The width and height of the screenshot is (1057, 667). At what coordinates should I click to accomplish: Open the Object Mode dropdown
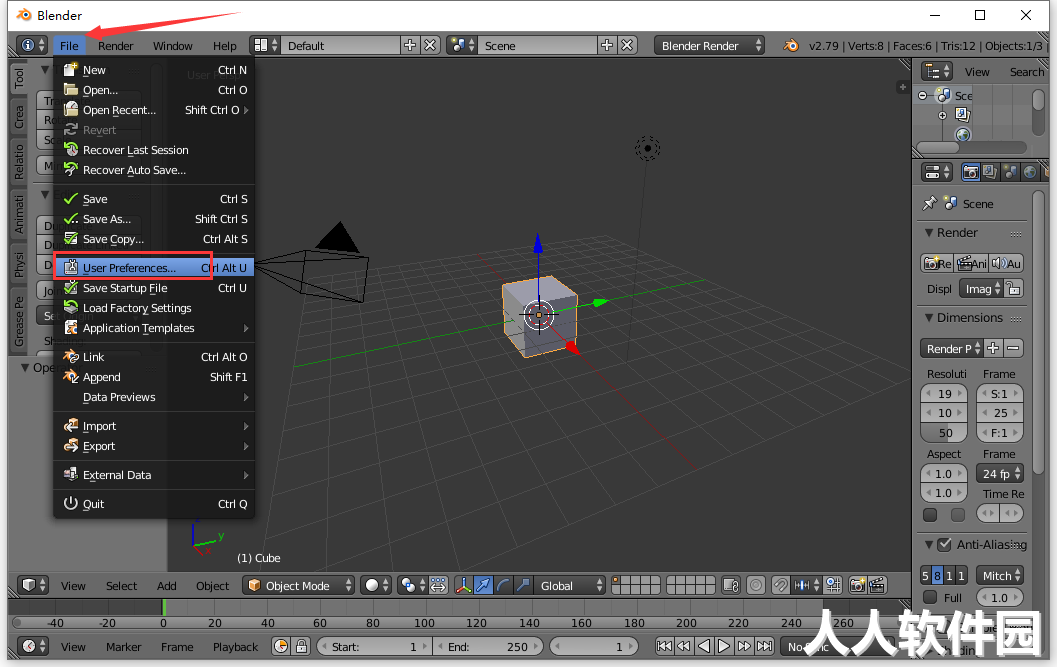(299, 585)
